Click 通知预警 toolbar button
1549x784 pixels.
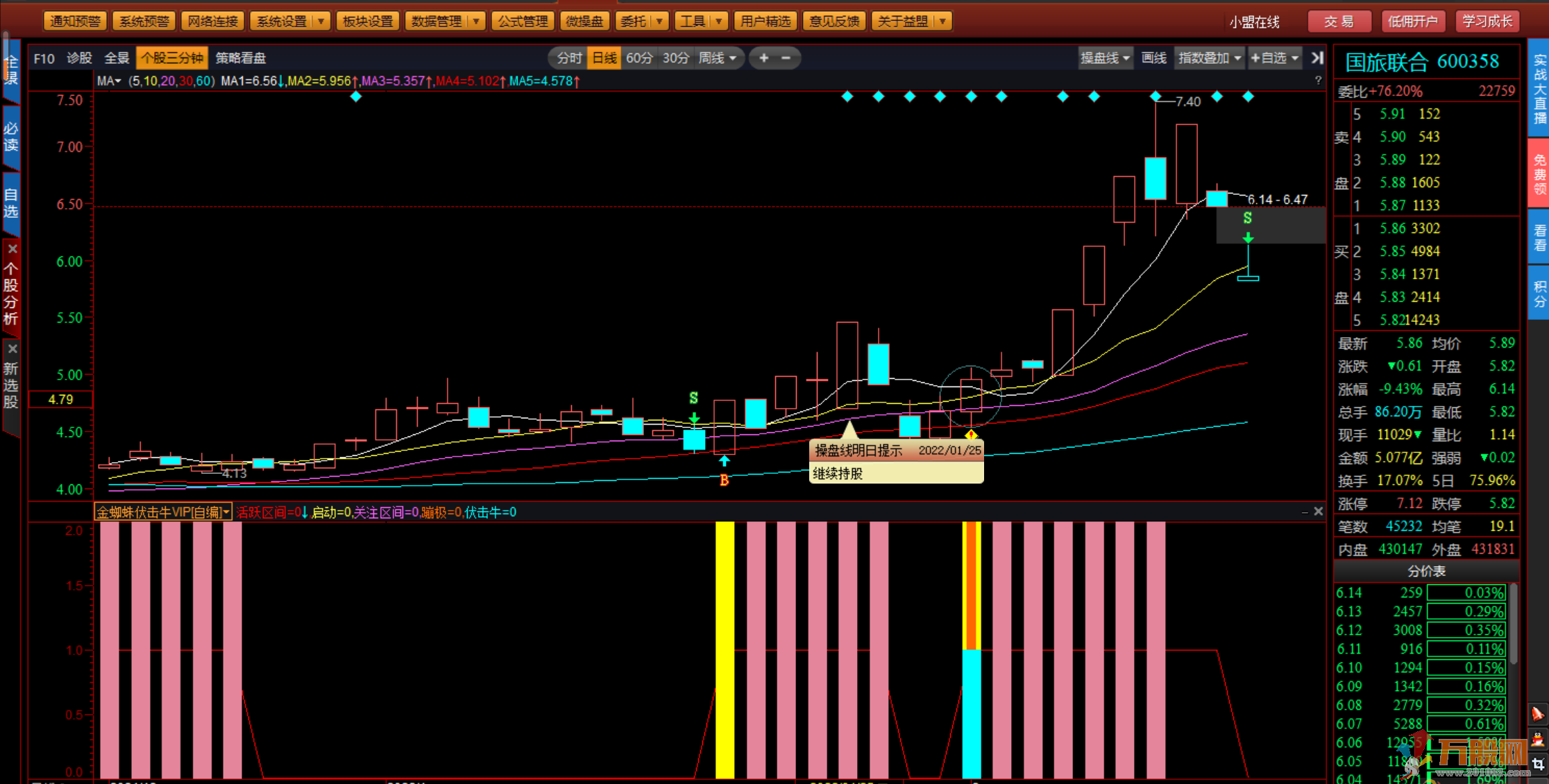75,22
